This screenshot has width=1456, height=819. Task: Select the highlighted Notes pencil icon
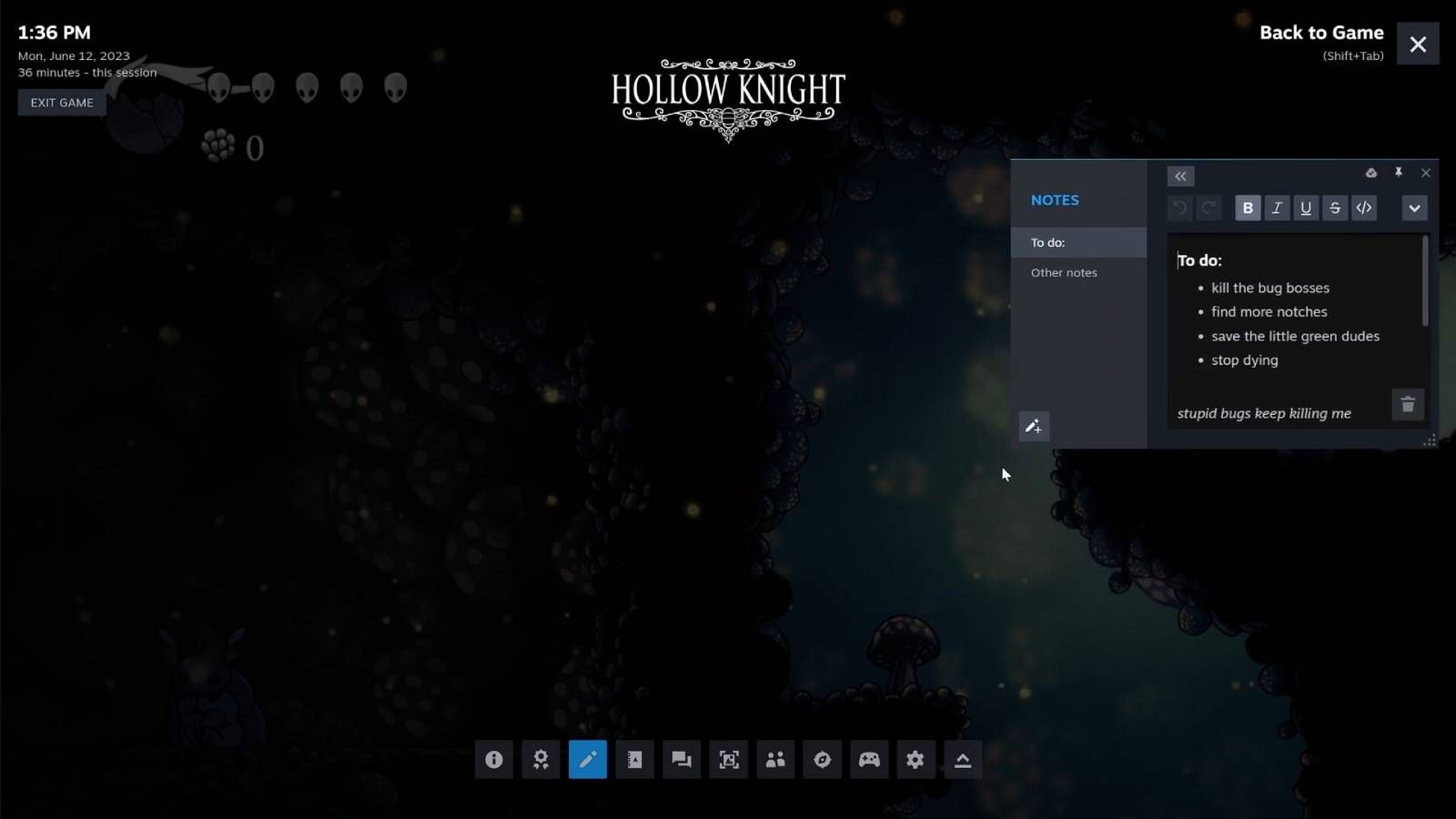pos(588,759)
